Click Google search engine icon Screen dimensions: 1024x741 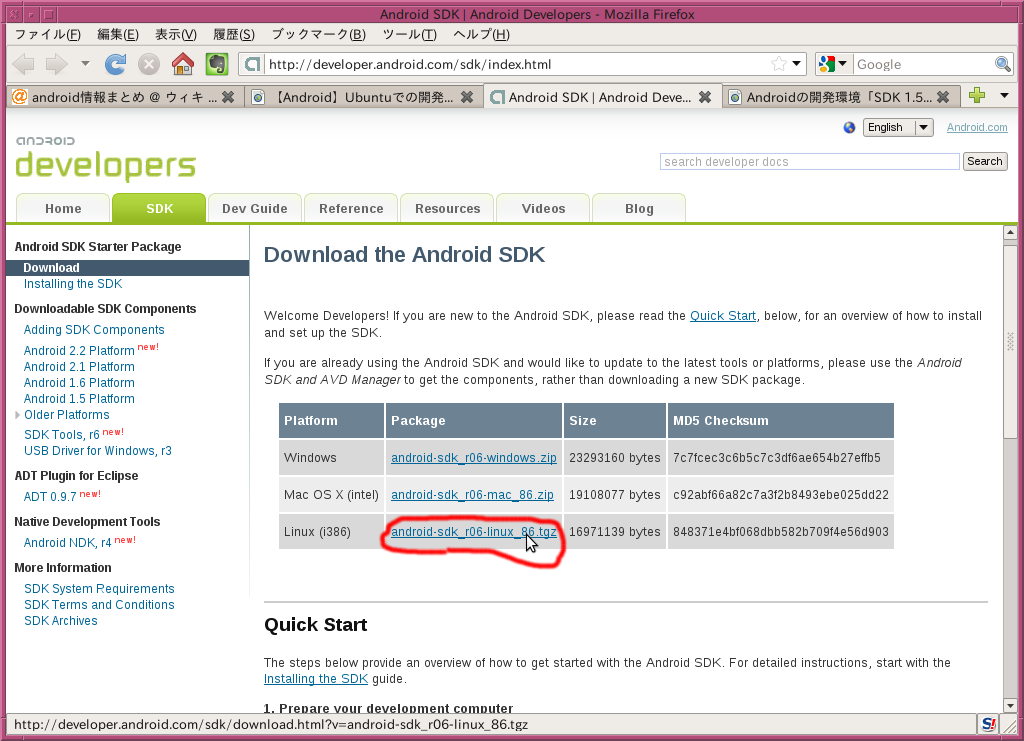point(827,64)
